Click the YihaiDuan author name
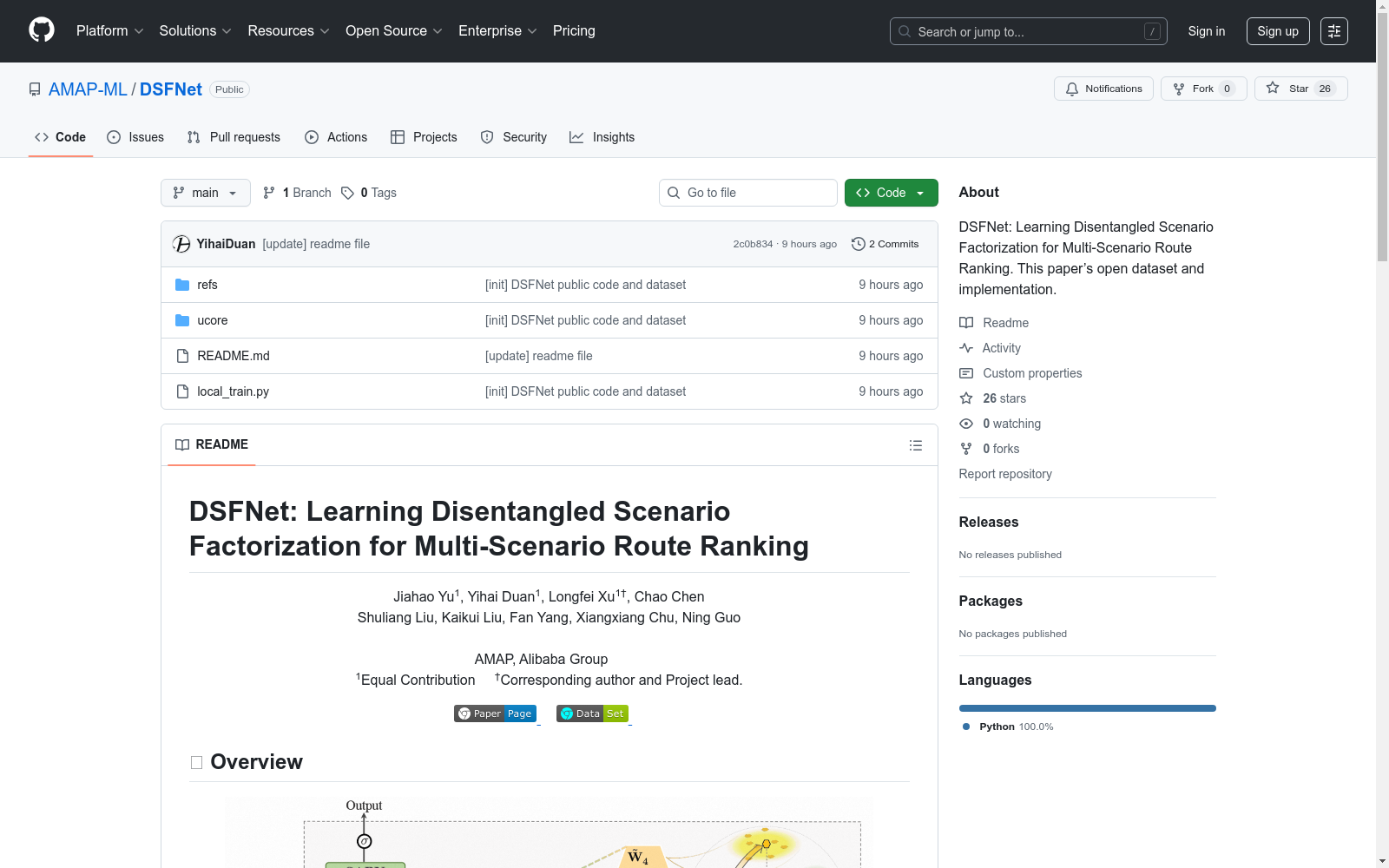Image resolution: width=1389 pixels, height=868 pixels. [x=226, y=244]
